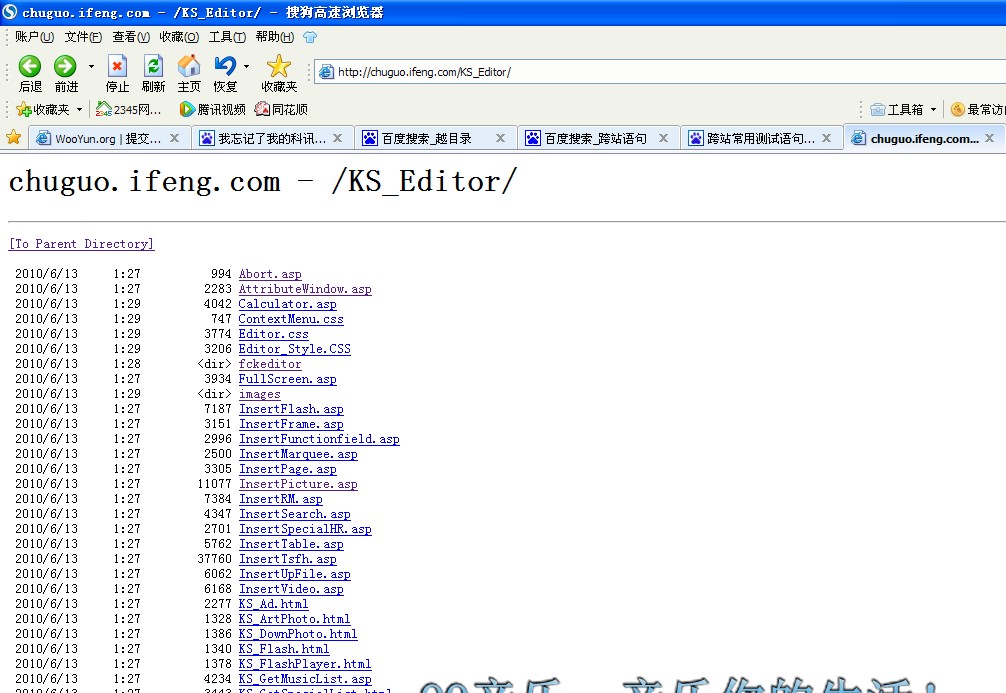Close the chuguo.ifeng.com tab

click(989, 138)
